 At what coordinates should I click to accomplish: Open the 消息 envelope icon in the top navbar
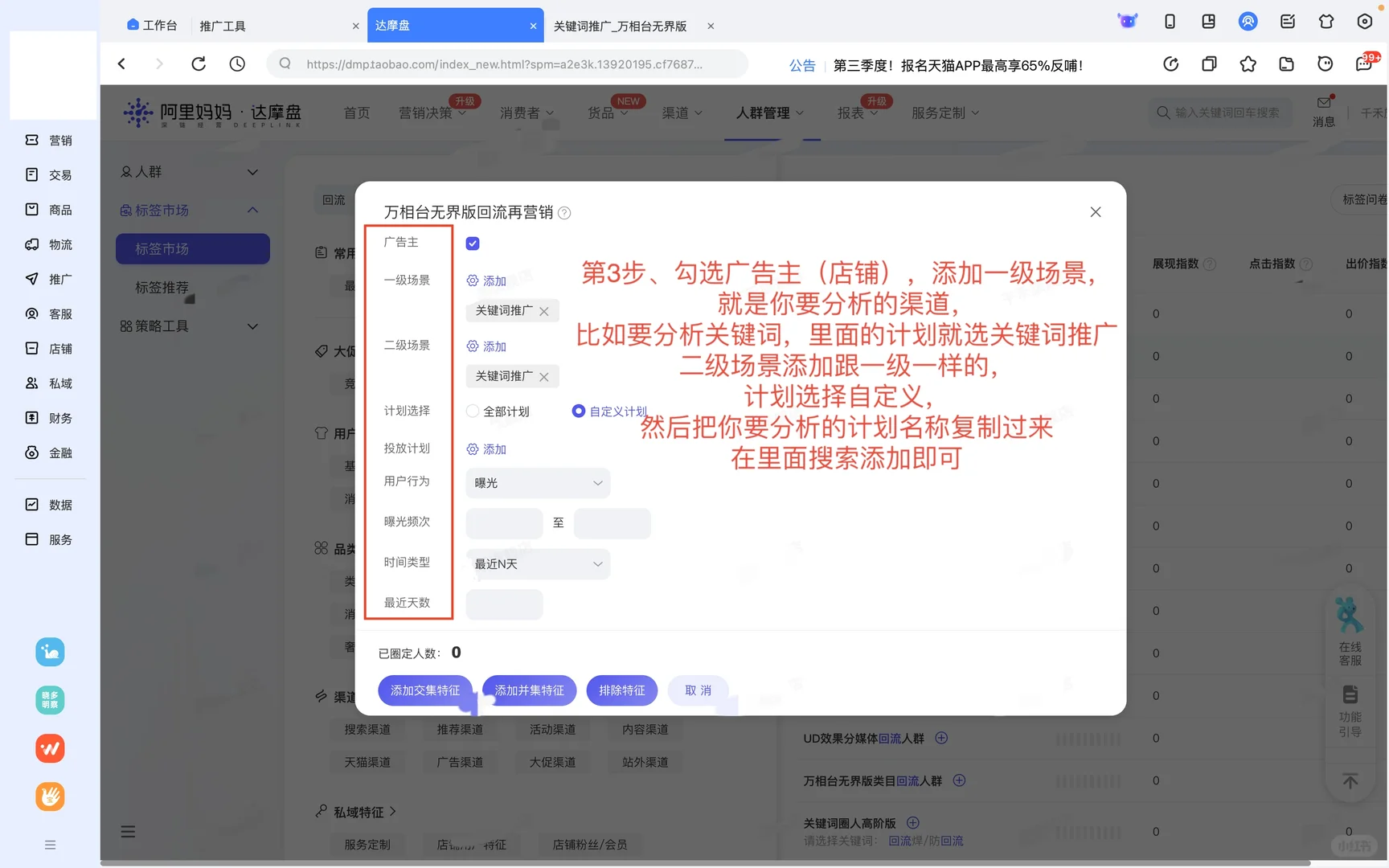tap(1323, 103)
